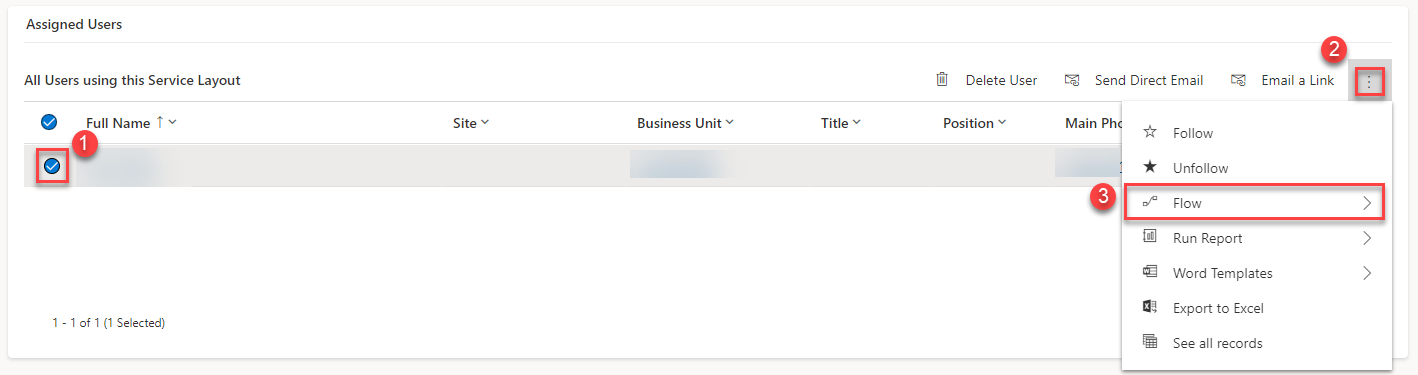
Task: Open the Site column dropdown
Action: (485, 123)
